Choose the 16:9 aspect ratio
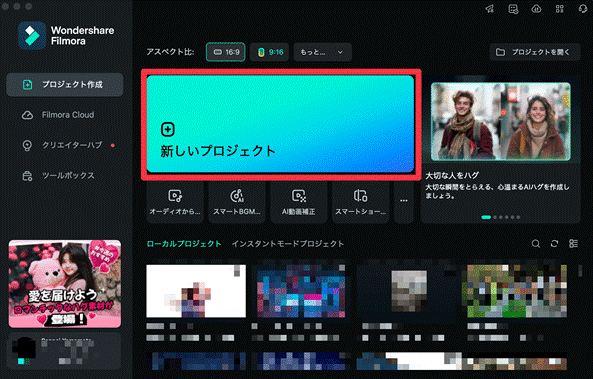Viewport: 593px width, 379px height. pos(226,52)
